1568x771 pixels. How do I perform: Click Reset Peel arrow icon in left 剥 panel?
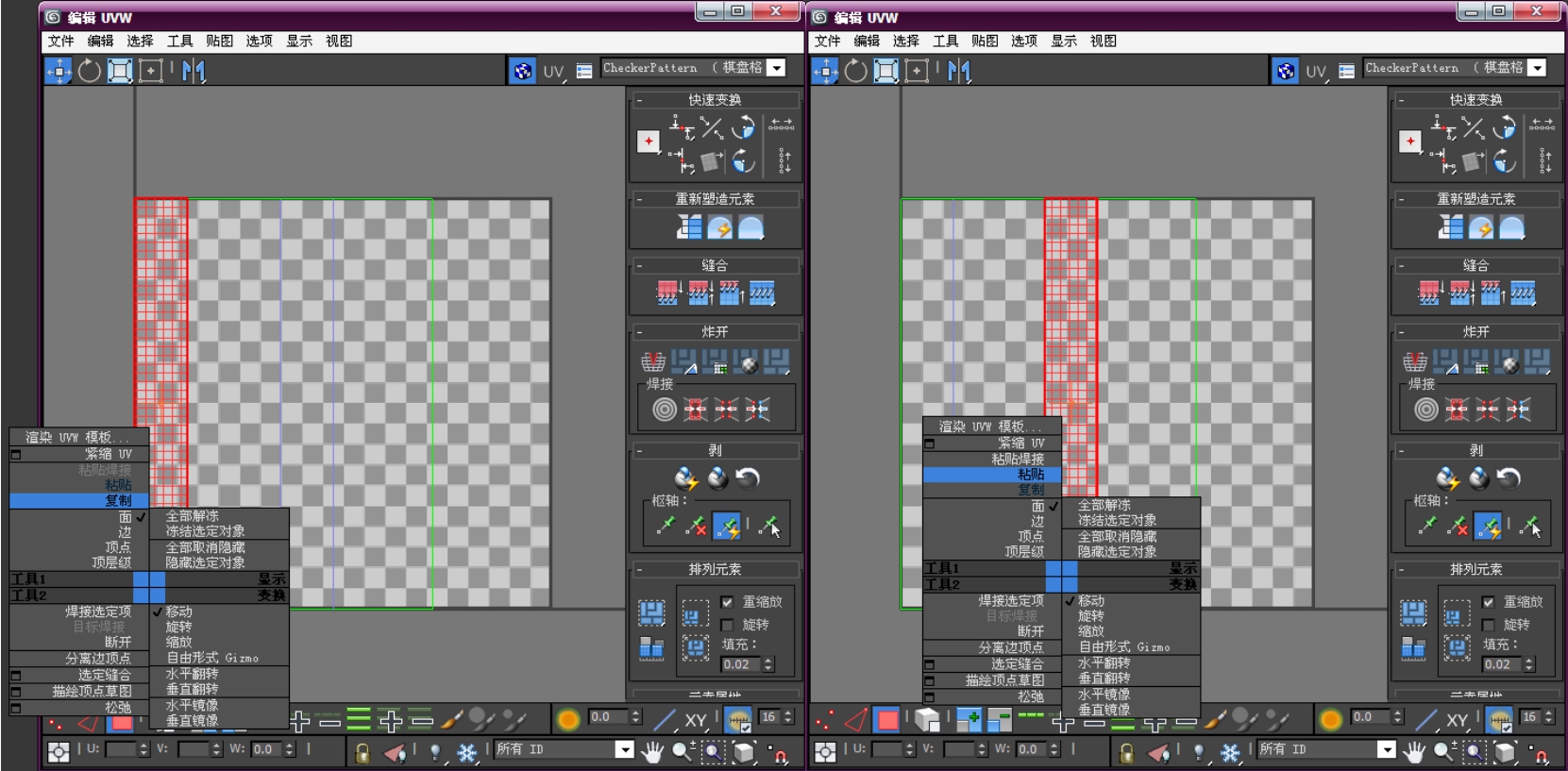[748, 478]
